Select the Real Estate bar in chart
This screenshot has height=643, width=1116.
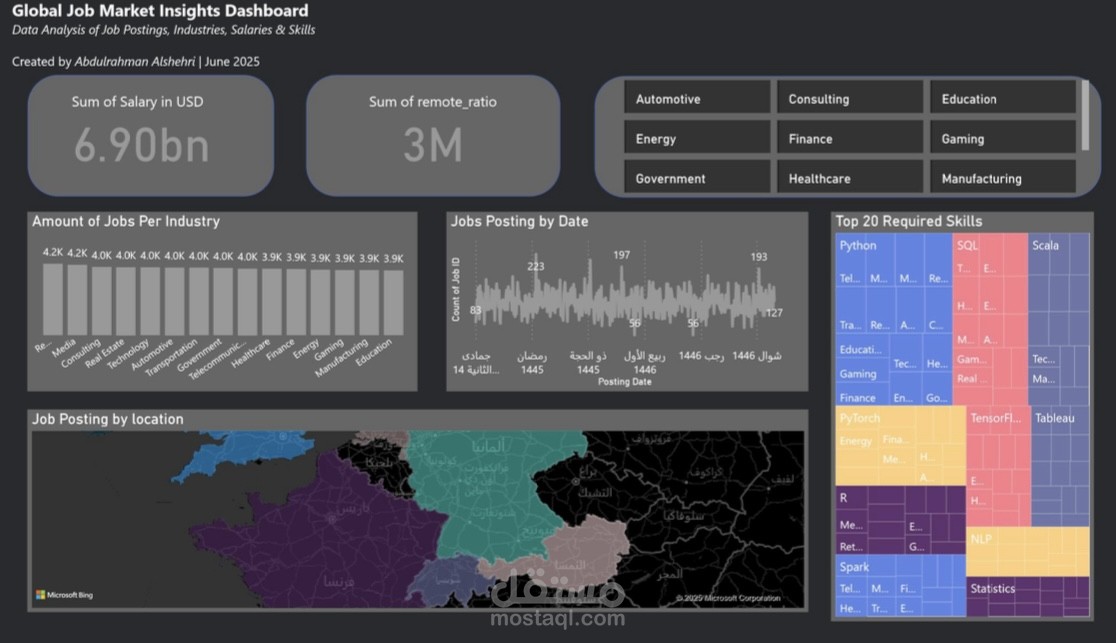point(126,301)
